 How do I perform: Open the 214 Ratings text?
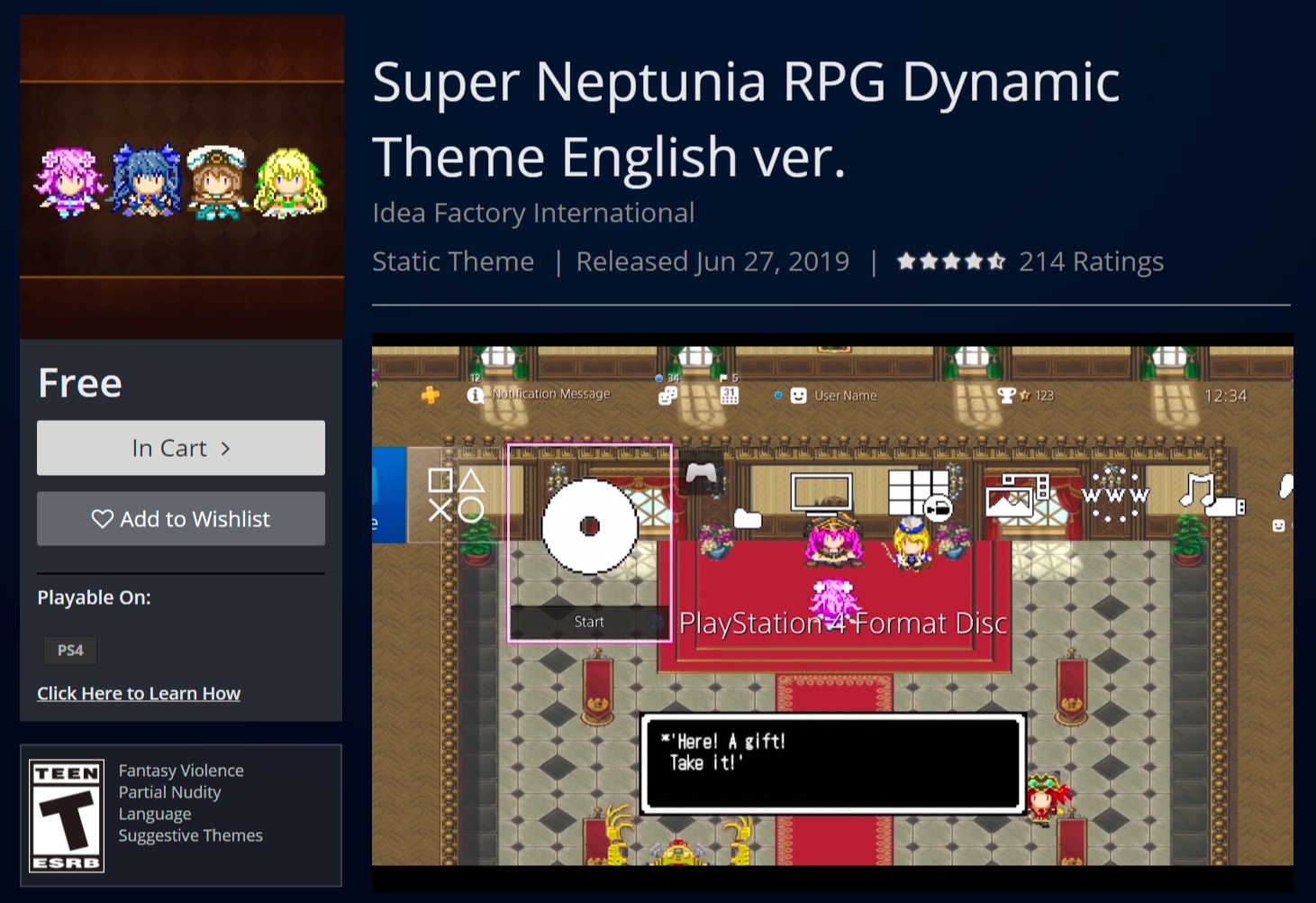[1091, 261]
